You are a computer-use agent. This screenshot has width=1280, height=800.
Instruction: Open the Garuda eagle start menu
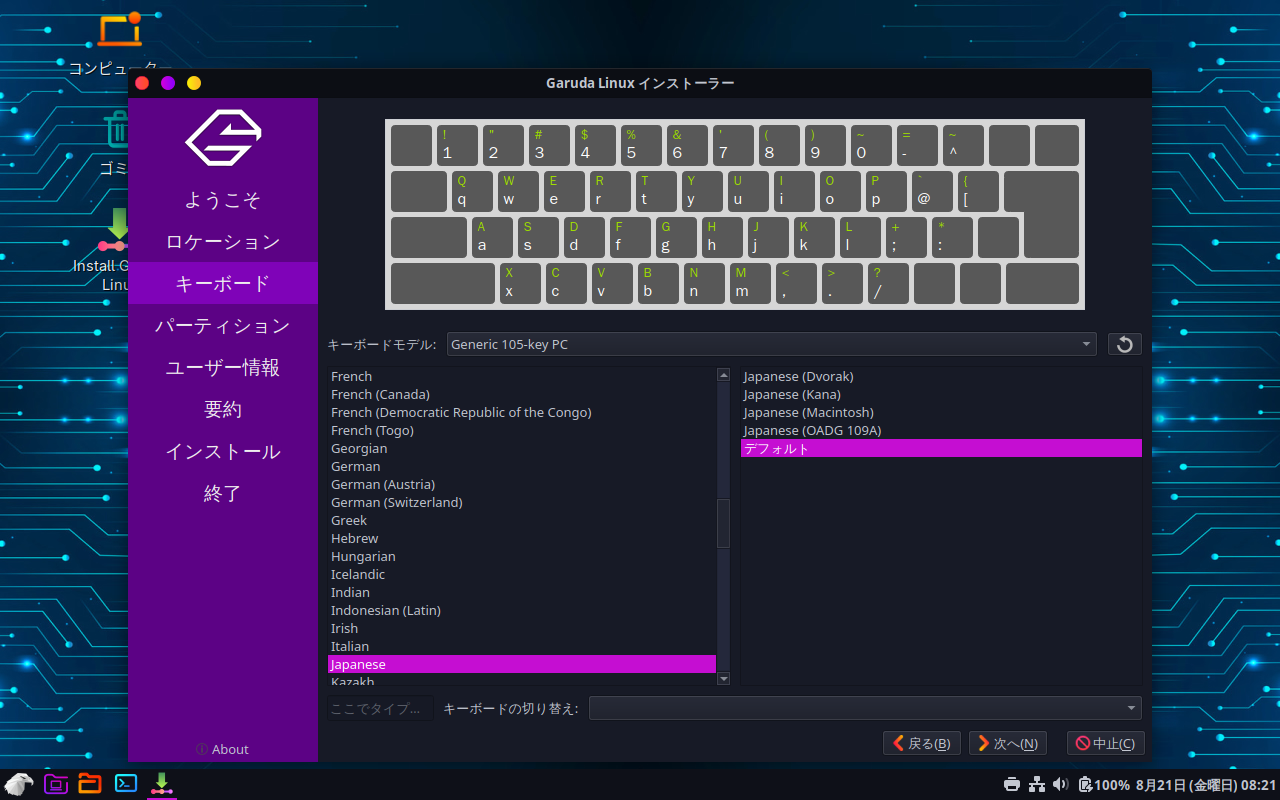[x=19, y=784]
